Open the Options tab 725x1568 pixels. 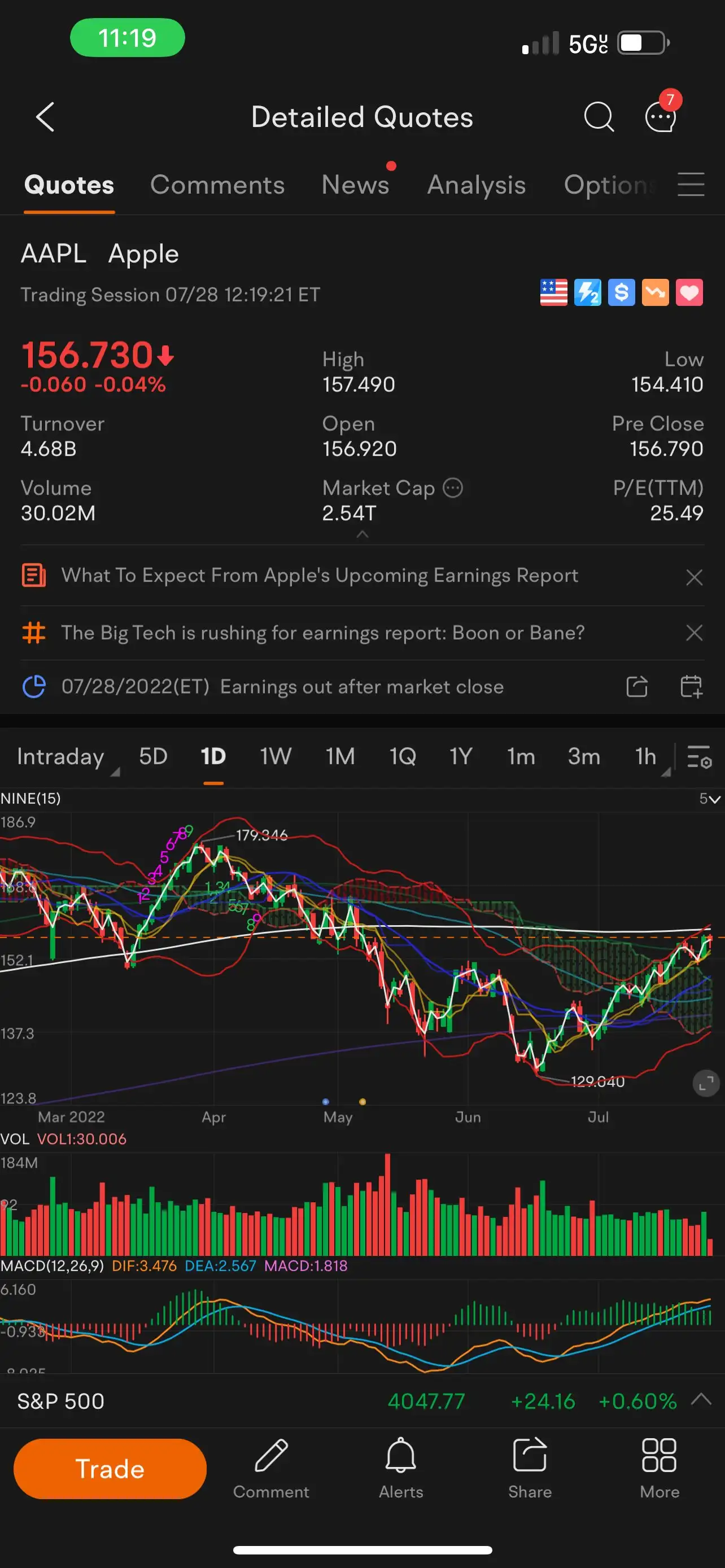pos(610,185)
